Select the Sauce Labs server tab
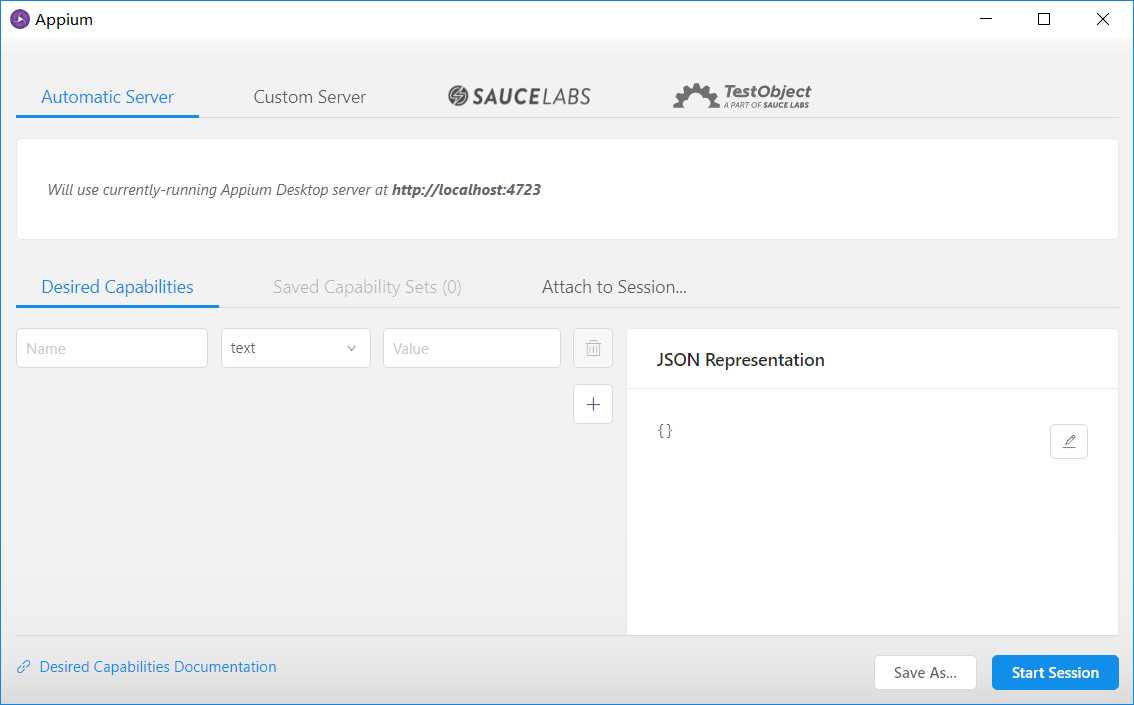The height and width of the screenshot is (705, 1134). click(519, 95)
